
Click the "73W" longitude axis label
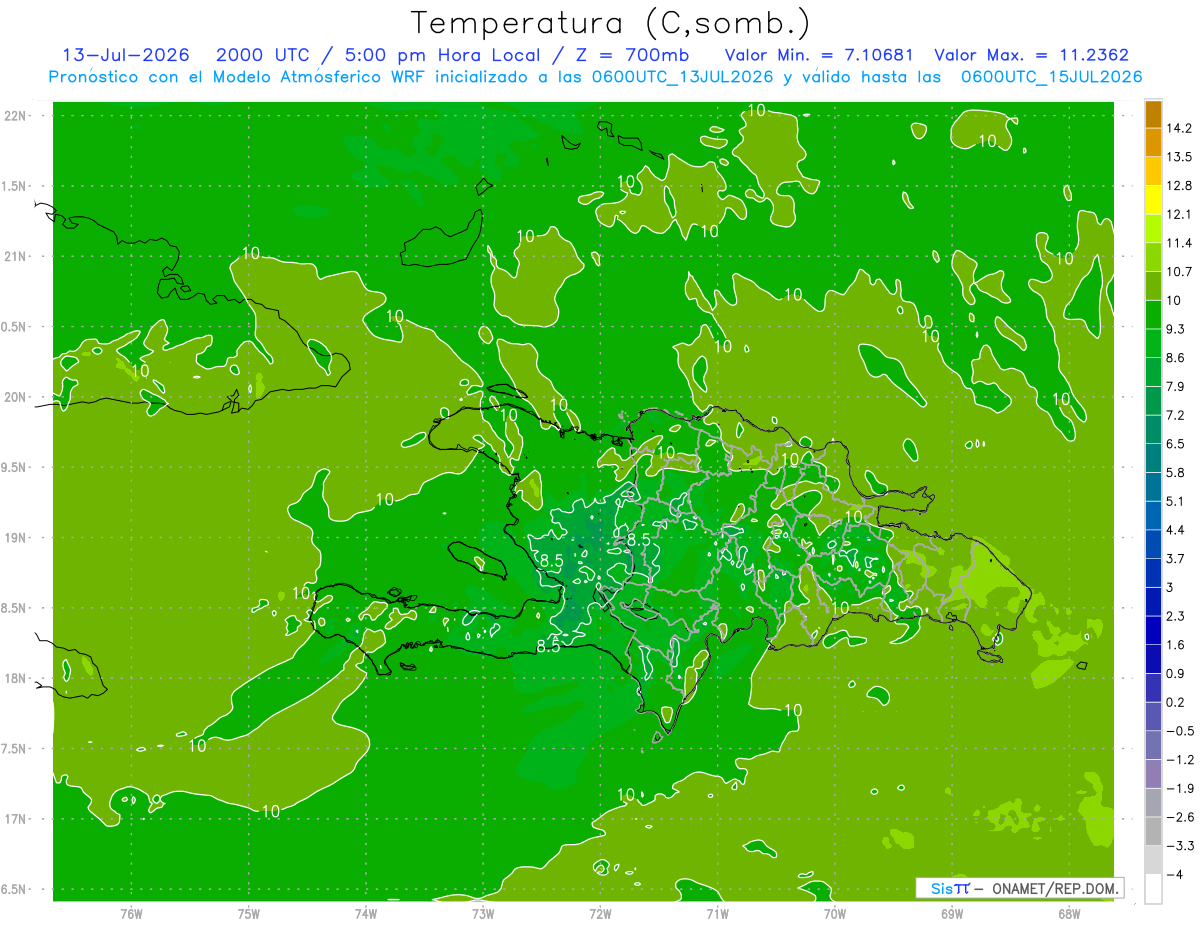coord(483,914)
